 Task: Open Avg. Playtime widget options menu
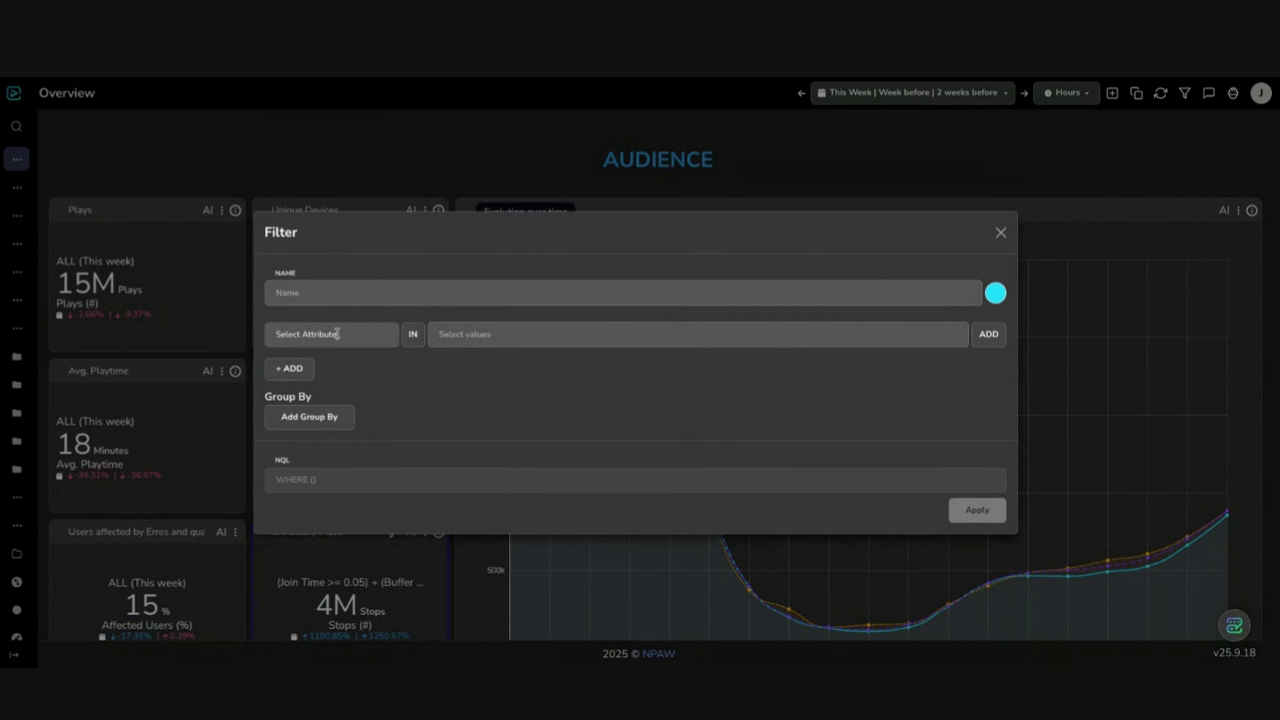[222, 371]
